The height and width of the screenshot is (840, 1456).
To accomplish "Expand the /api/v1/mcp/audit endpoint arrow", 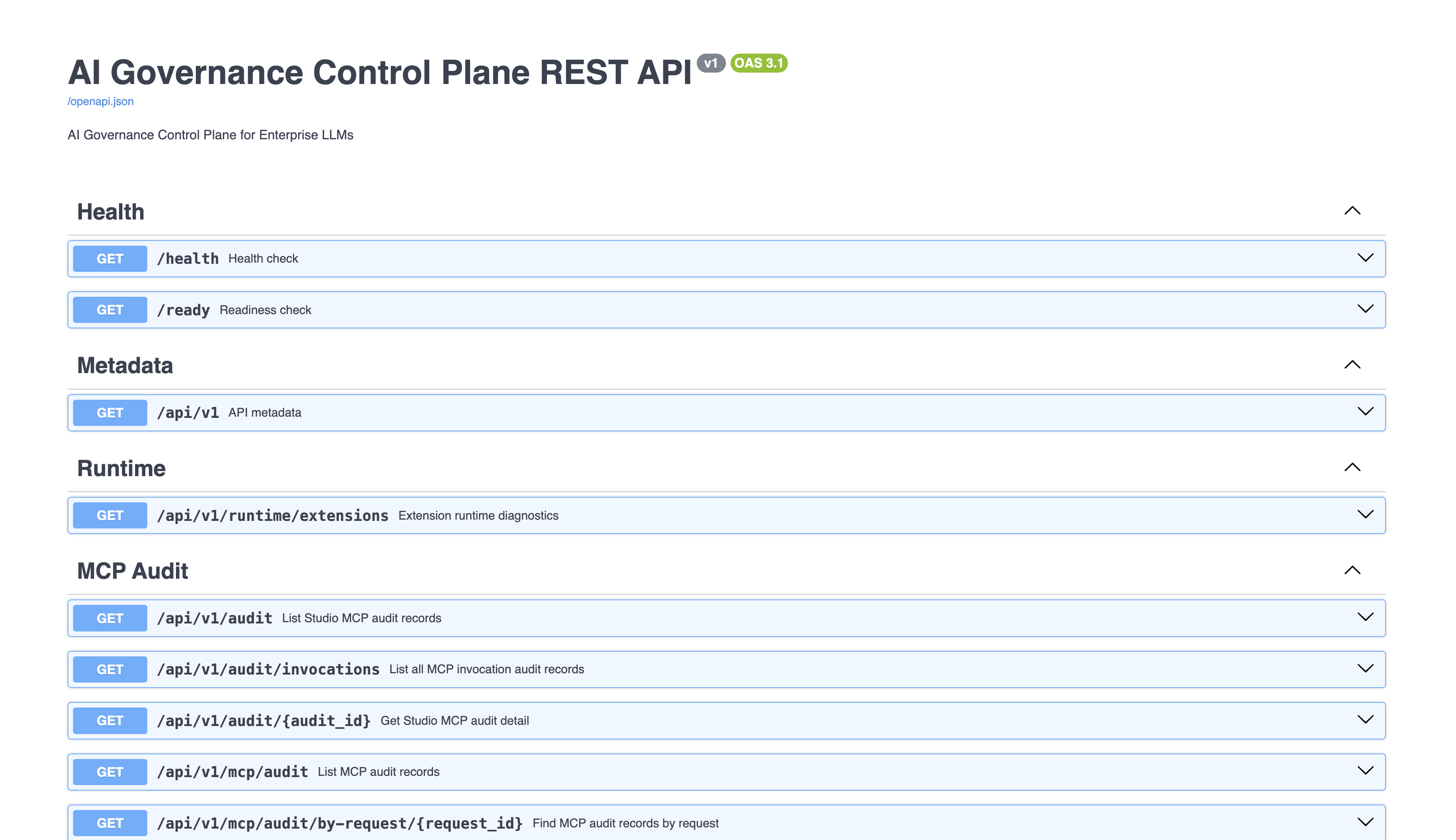I will [x=1365, y=771].
